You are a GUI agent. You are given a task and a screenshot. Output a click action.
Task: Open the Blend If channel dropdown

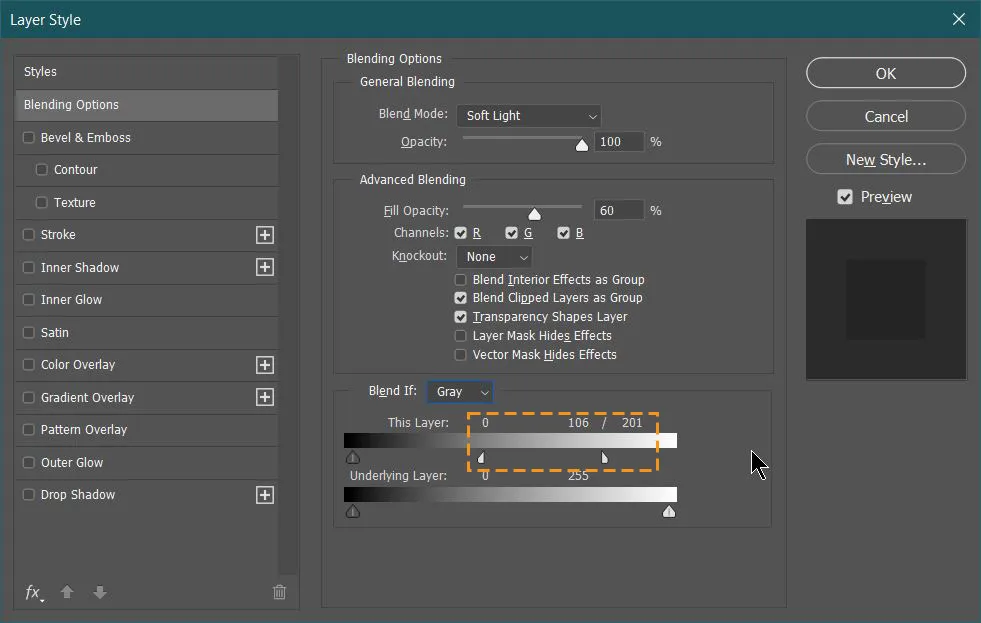(x=460, y=391)
